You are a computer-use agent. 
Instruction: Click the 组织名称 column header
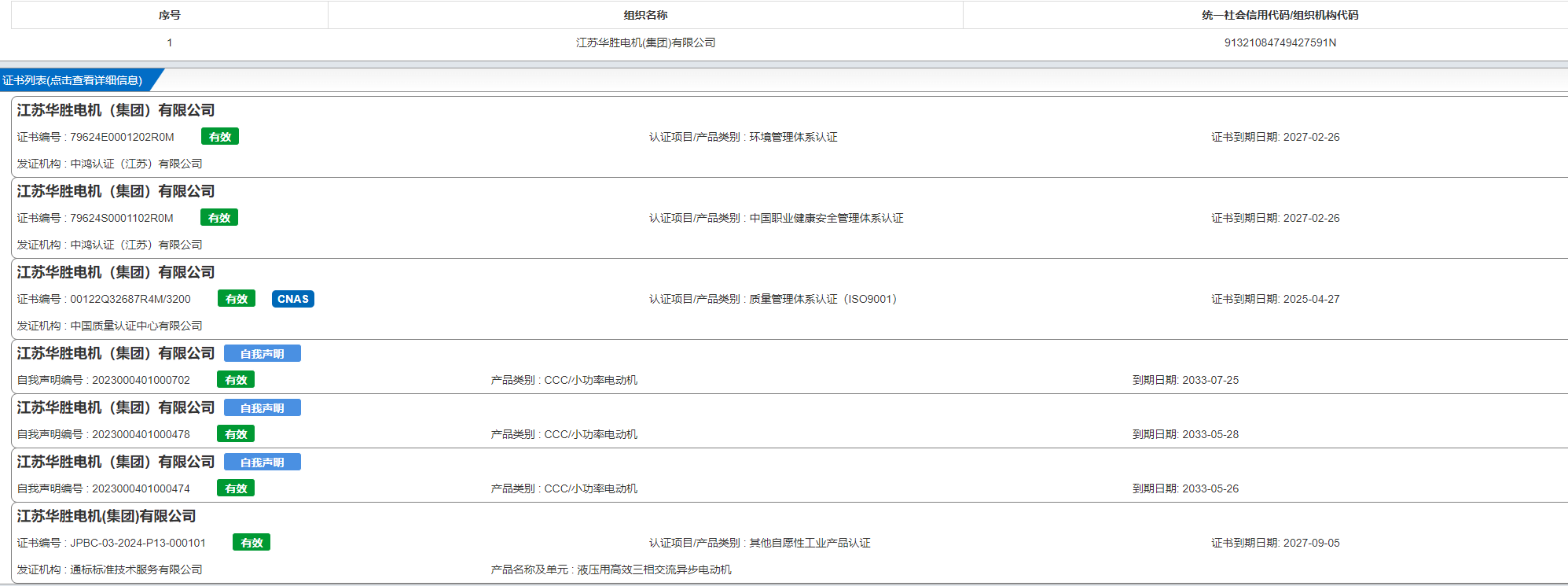click(x=645, y=15)
